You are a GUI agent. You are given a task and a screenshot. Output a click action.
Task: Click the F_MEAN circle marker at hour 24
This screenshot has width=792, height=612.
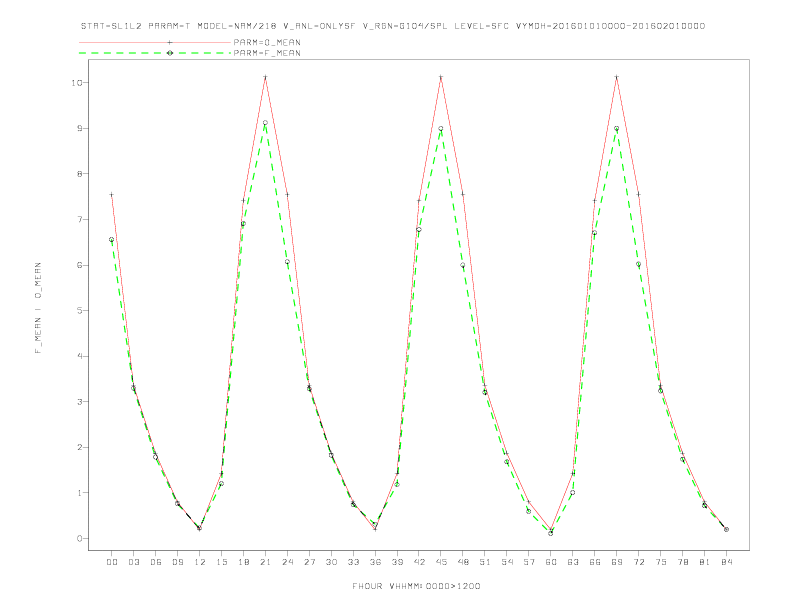pos(287,262)
